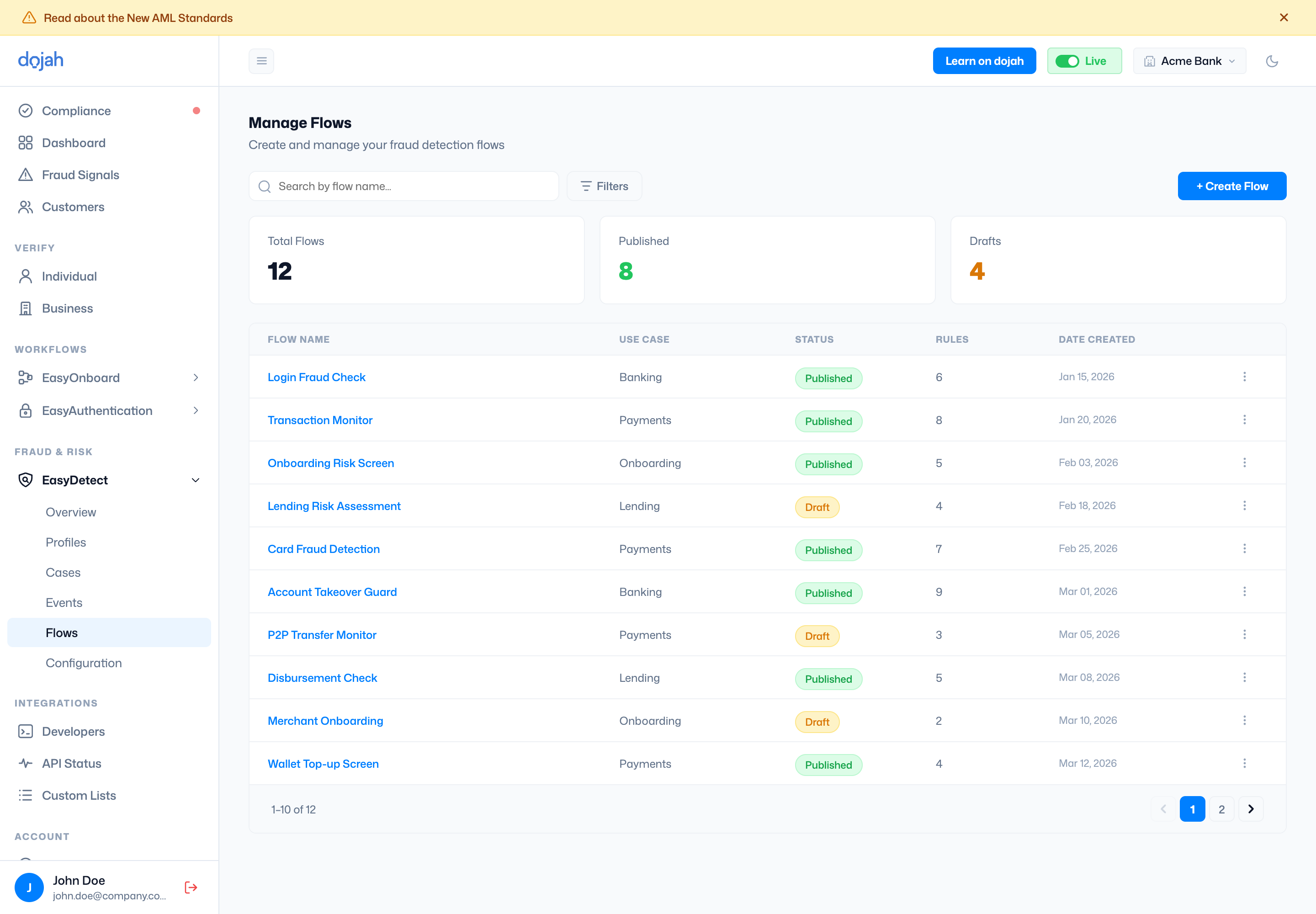
Task: Click pagination page 1
Action: 1192,809
